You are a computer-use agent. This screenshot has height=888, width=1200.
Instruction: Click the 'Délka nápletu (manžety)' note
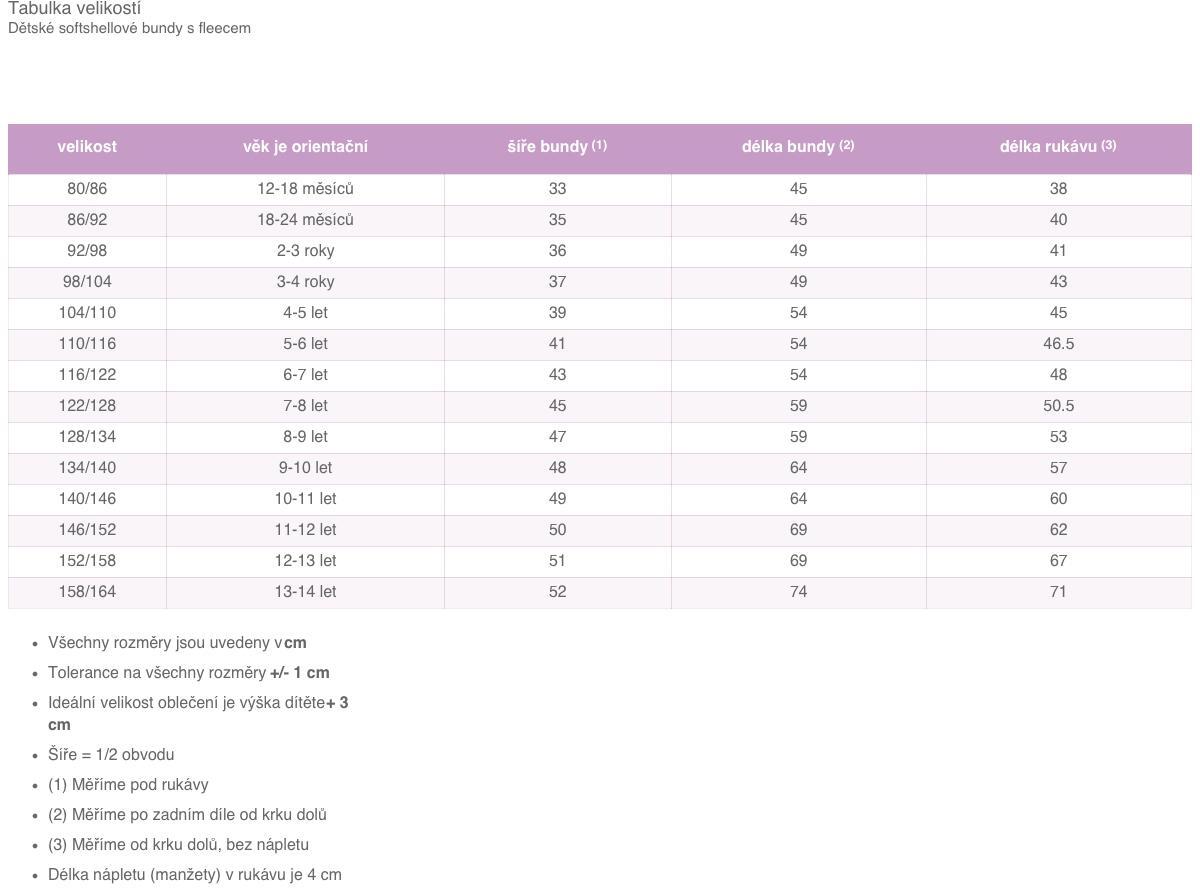click(195, 875)
